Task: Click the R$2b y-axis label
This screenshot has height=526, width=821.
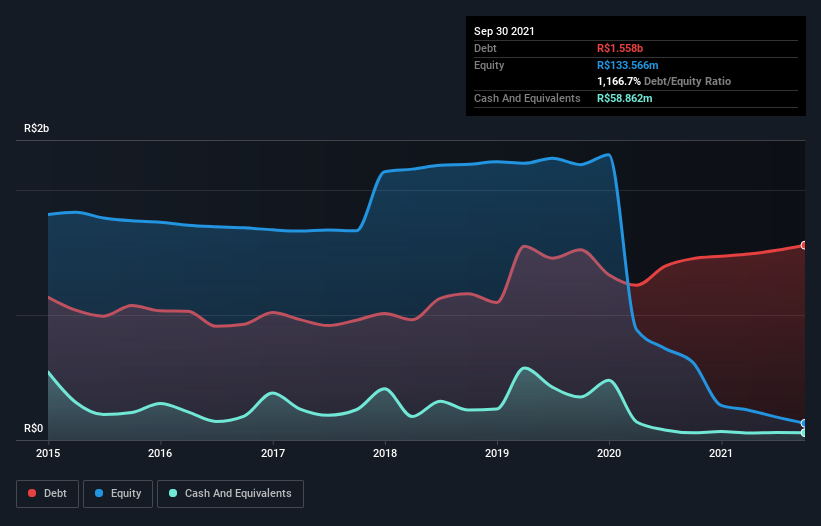Action: 37,129
